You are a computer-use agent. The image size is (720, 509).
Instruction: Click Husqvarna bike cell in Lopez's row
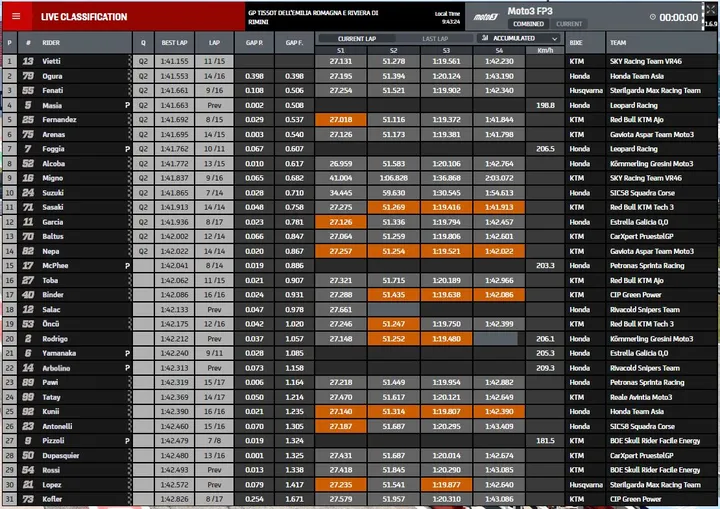pos(586,485)
